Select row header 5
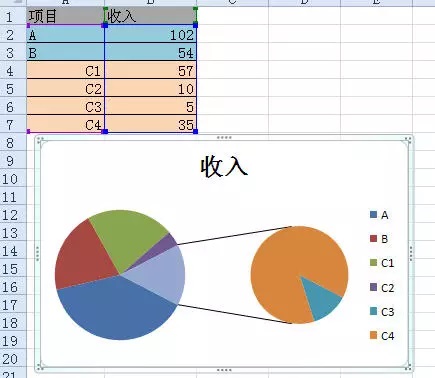This screenshot has height=378, width=435. click(10, 89)
